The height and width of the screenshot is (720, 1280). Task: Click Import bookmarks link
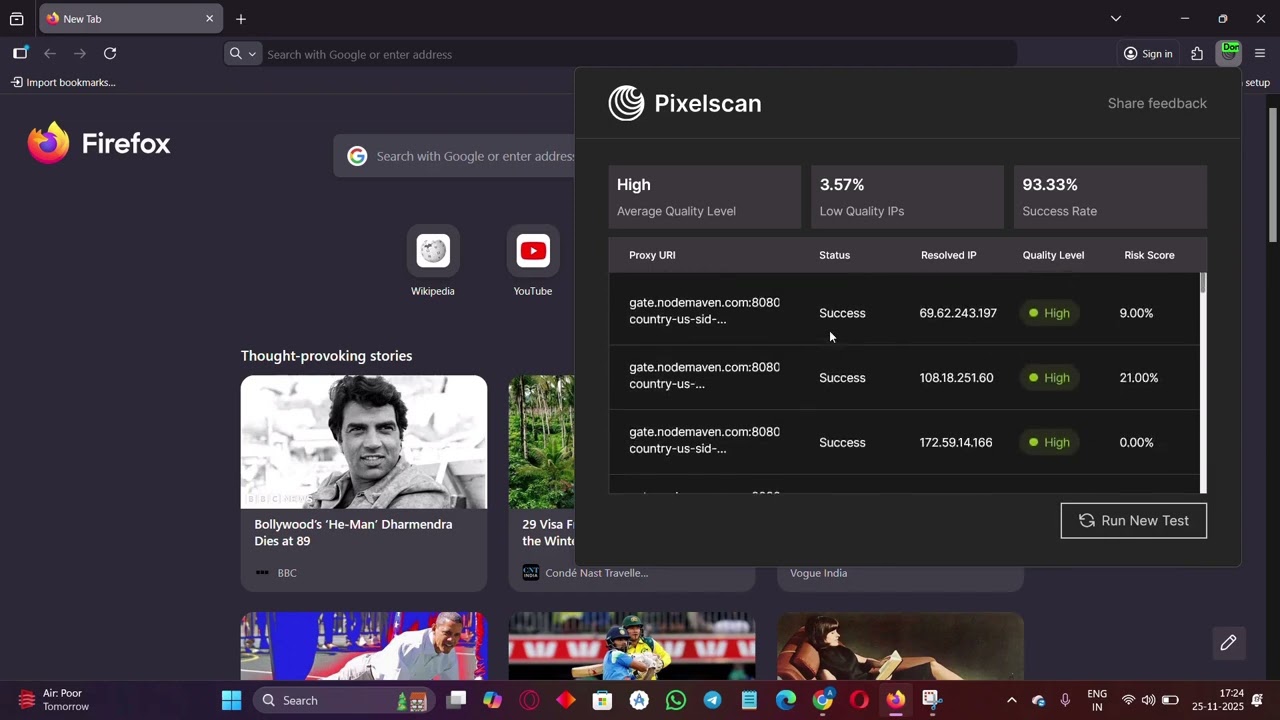[x=63, y=82]
